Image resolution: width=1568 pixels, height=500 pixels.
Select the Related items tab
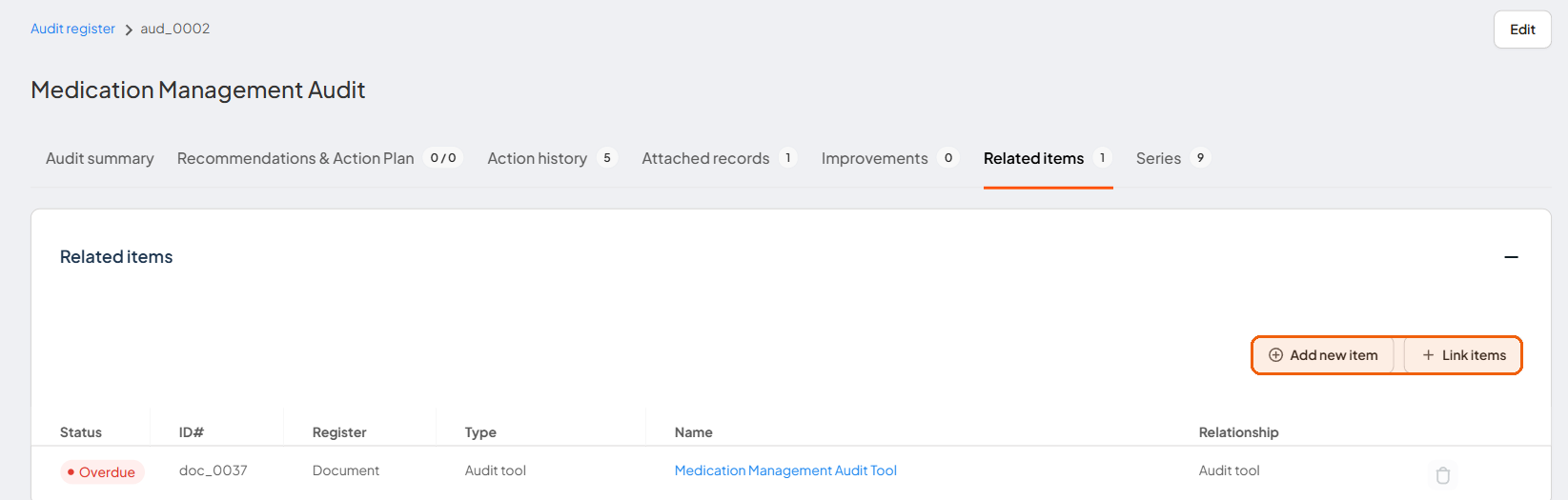tap(1048, 158)
